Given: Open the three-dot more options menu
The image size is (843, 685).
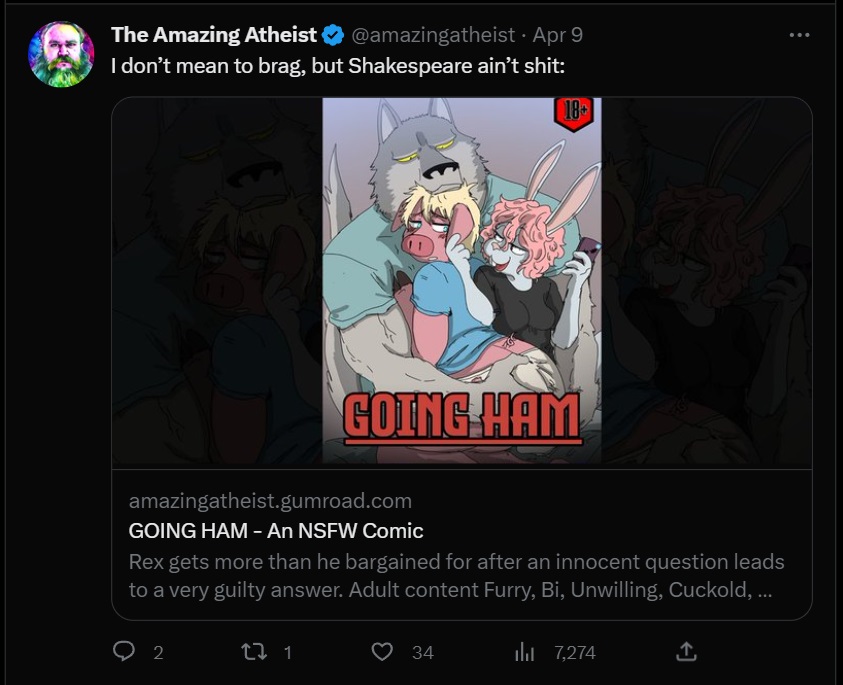Looking at the screenshot, I should (x=799, y=35).
